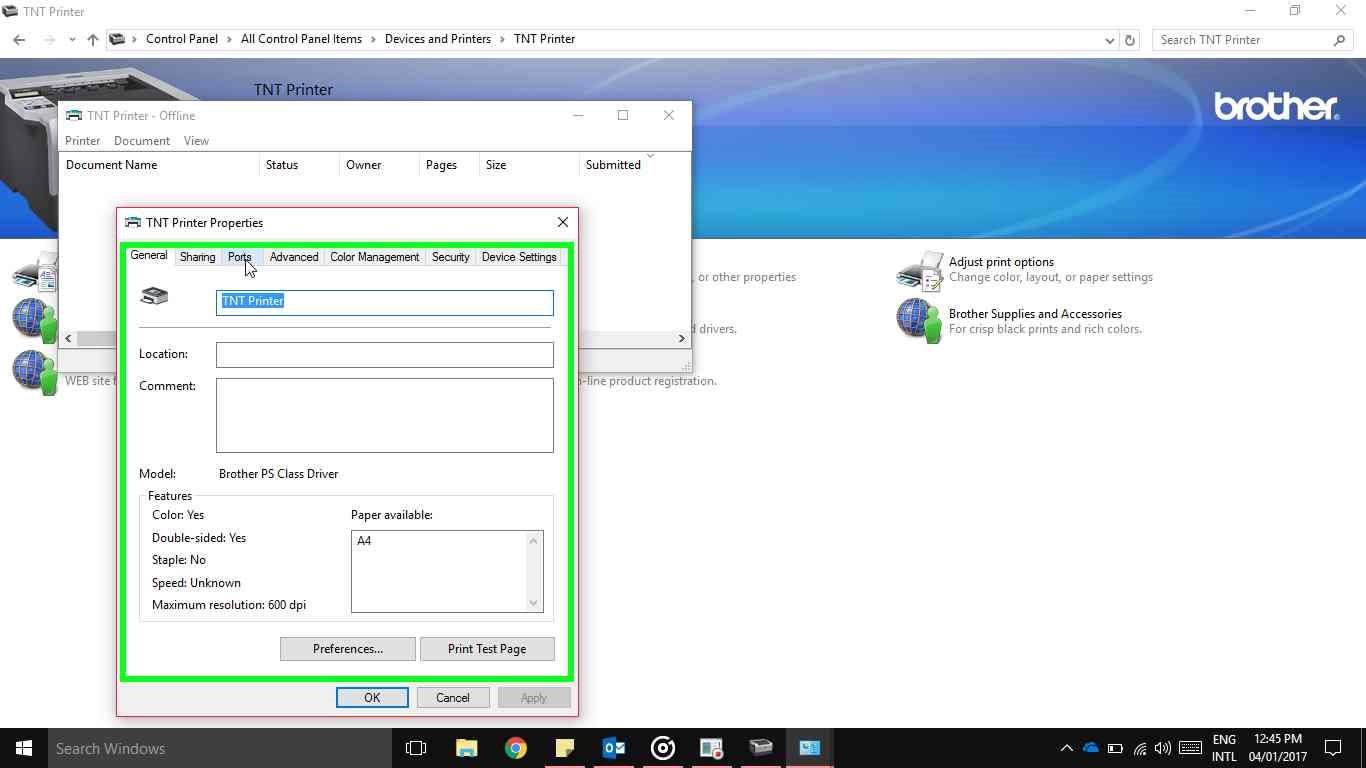Sort queue by Document Name column
The width and height of the screenshot is (1366, 768).
coord(159,165)
